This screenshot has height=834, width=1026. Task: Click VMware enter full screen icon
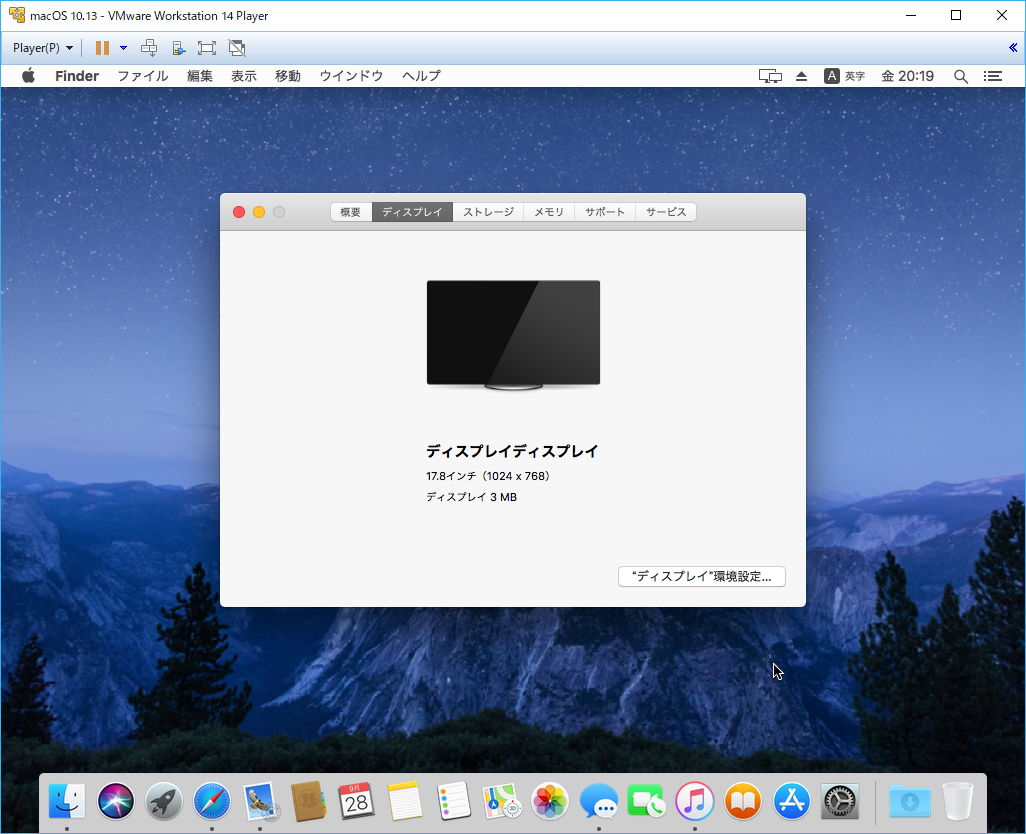click(207, 48)
